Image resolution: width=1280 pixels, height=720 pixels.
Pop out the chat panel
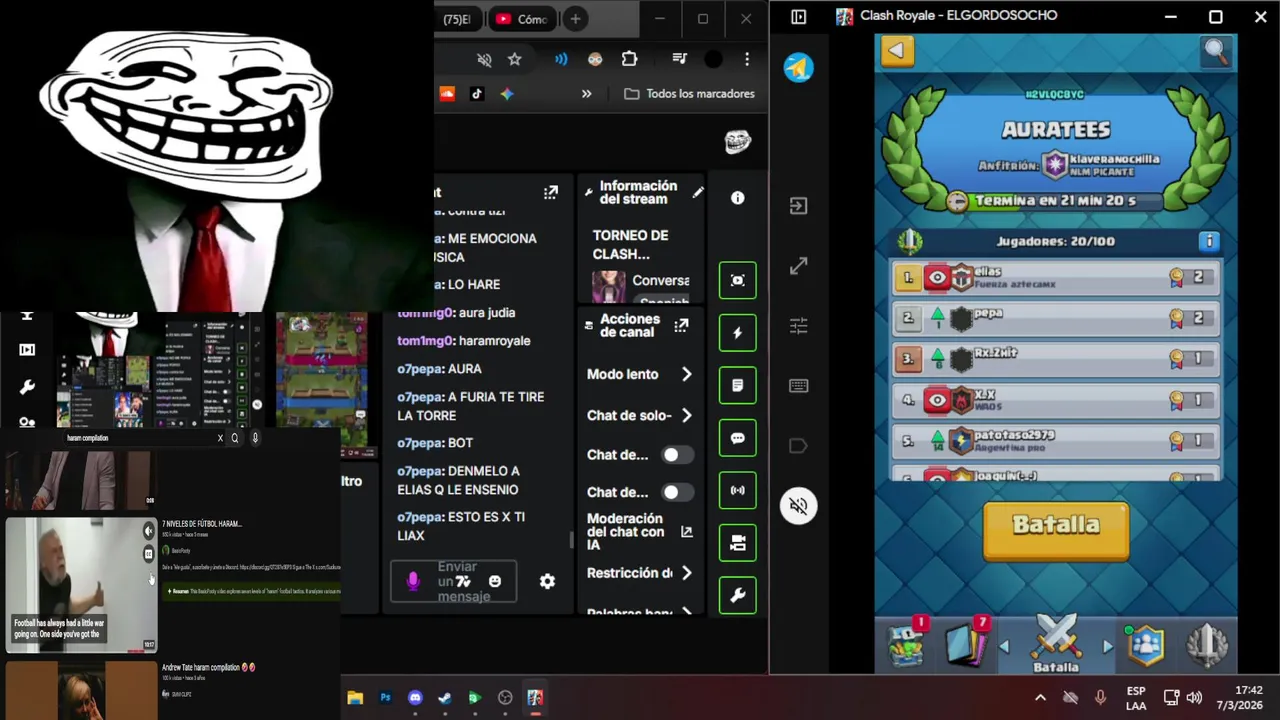(550, 192)
